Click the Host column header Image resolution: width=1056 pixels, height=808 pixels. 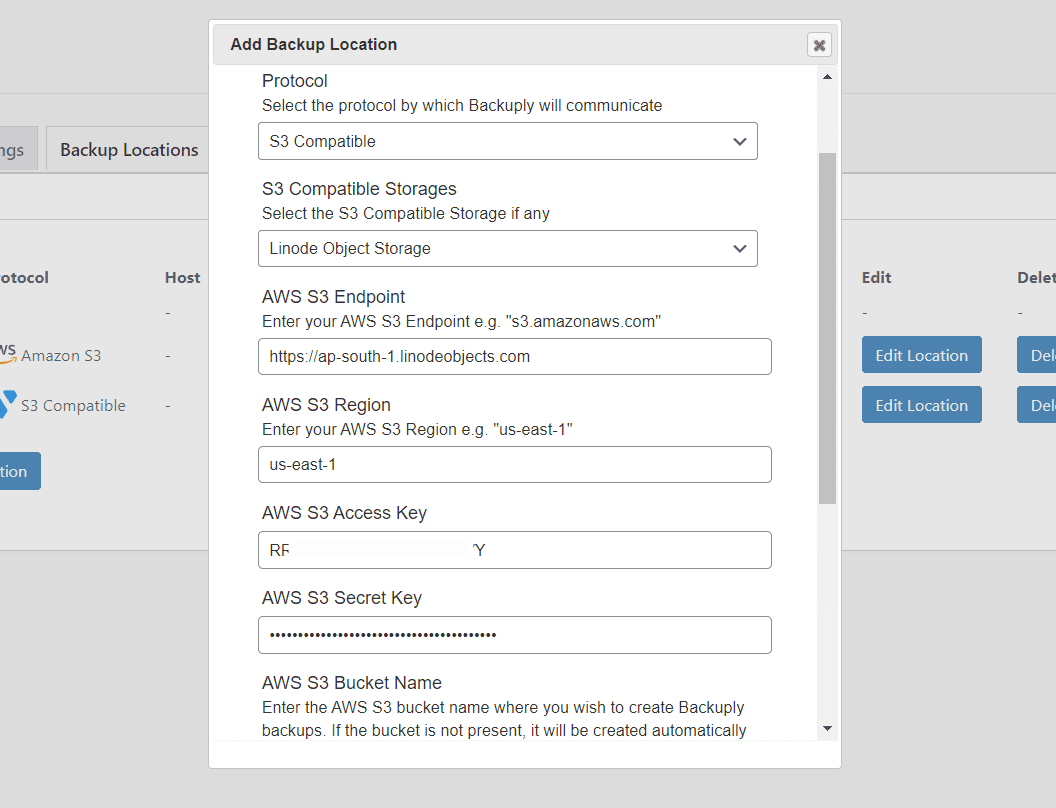(x=182, y=277)
